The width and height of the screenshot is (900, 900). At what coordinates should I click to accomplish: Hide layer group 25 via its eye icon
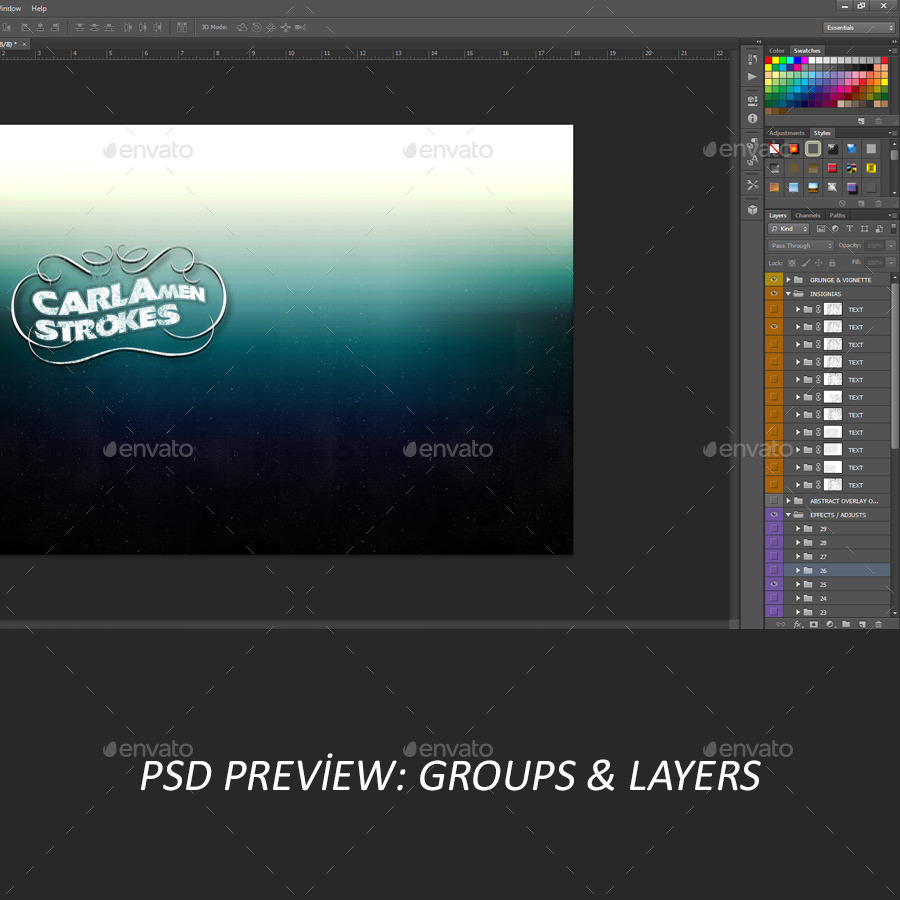[x=774, y=583]
